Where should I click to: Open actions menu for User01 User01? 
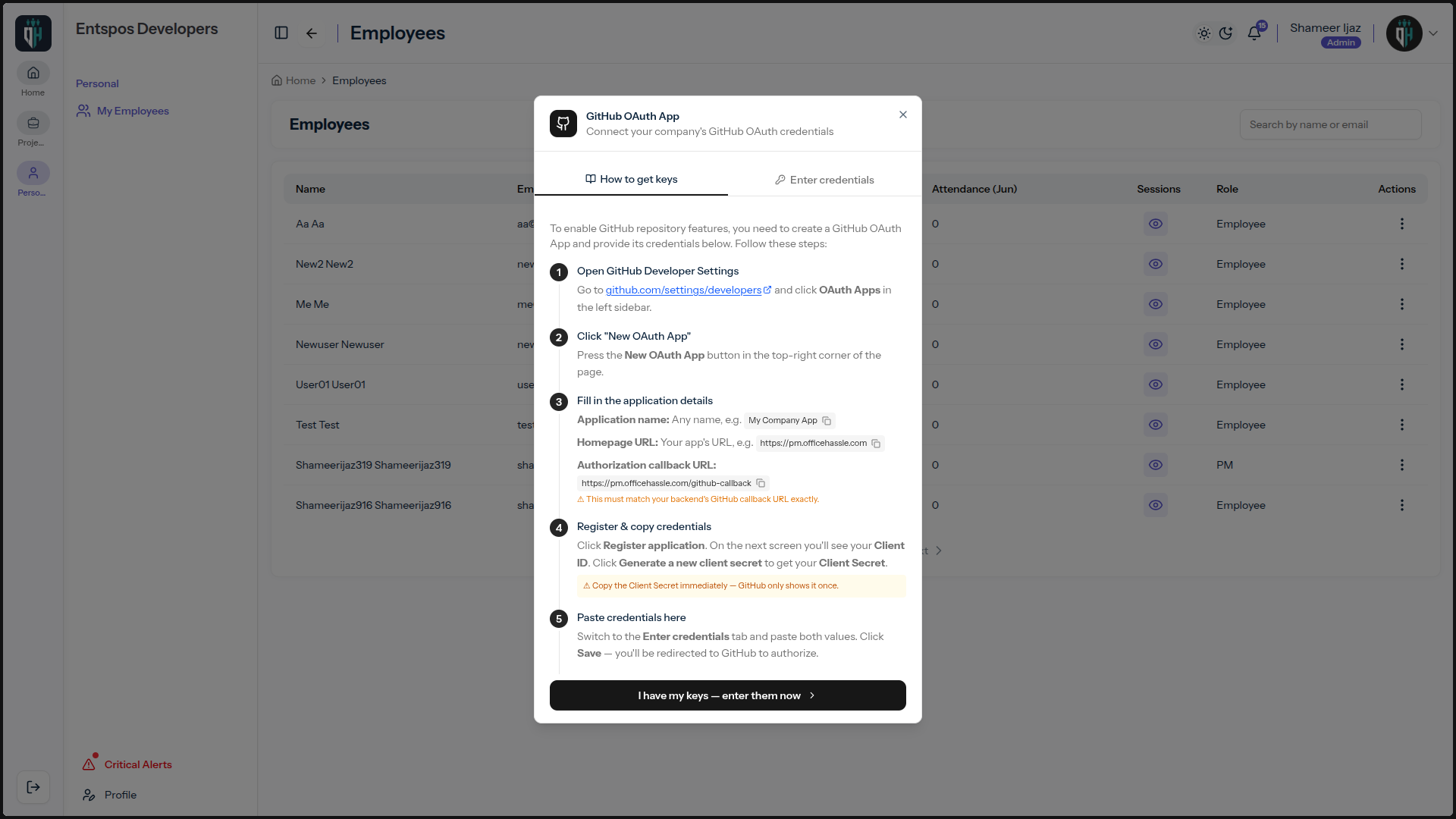click(1402, 384)
